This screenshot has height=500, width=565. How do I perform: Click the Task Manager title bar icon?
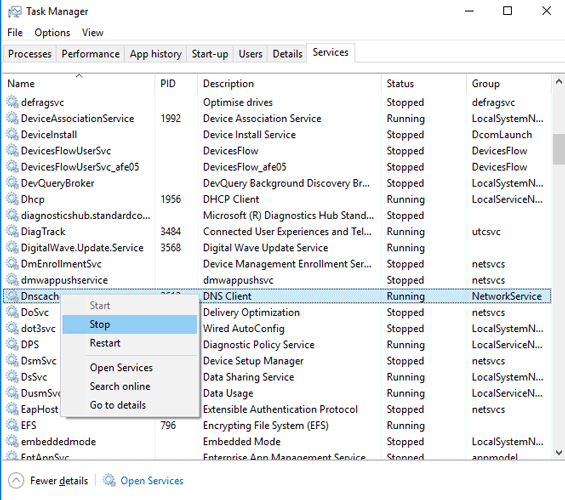pos(14,12)
